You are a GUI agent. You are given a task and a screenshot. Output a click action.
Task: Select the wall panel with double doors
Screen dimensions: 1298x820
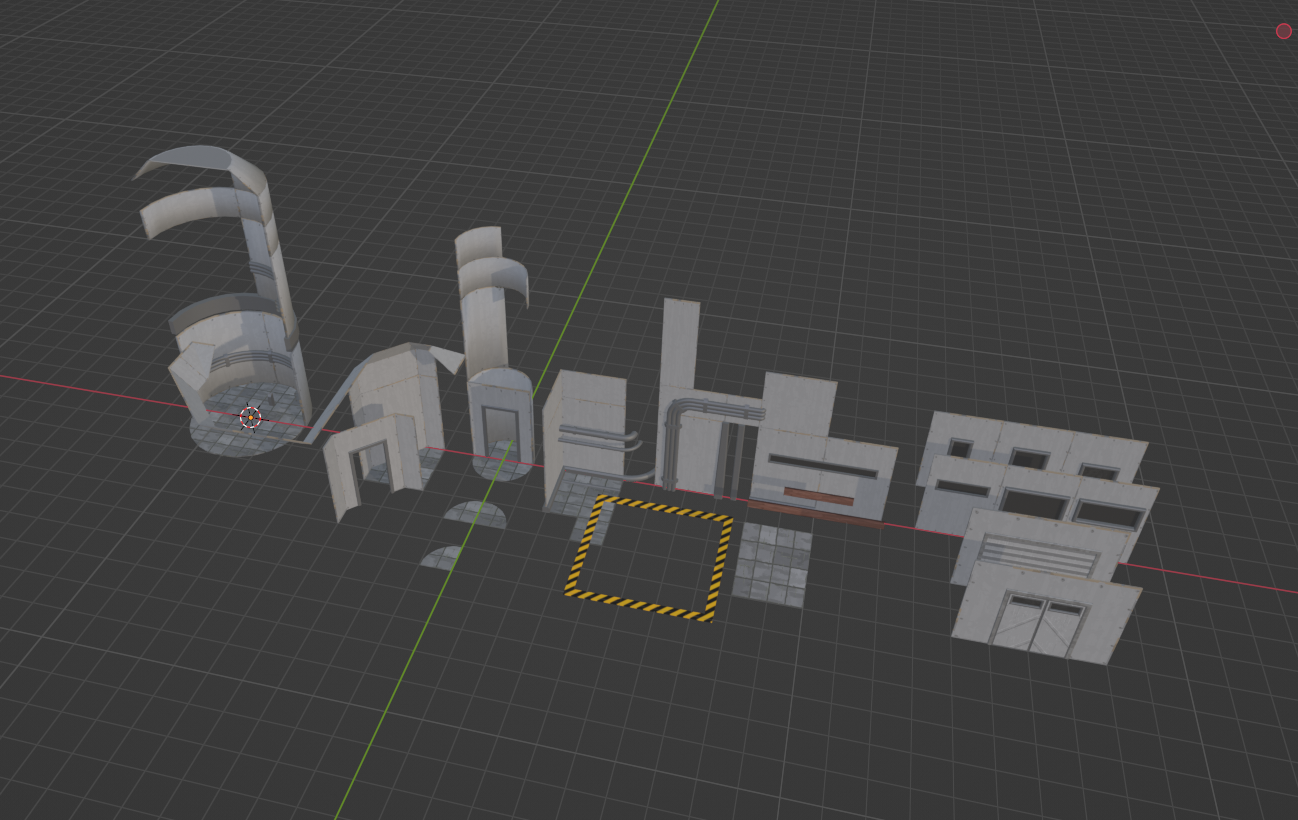(x=1046, y=612)
